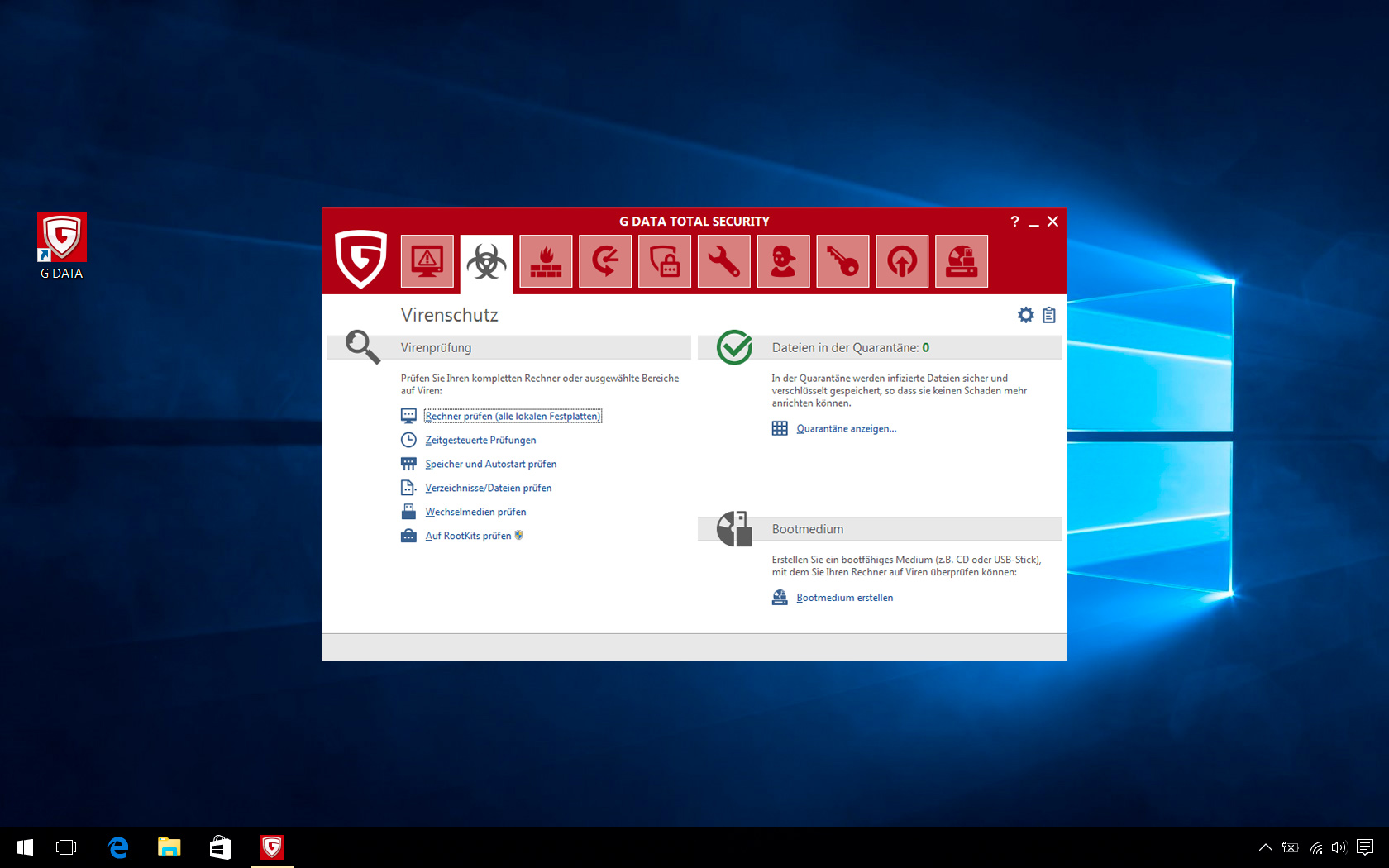Open Virenschutz settings gear
The width and height of the screenshot is (1389, 868).
click(1026, 315)
